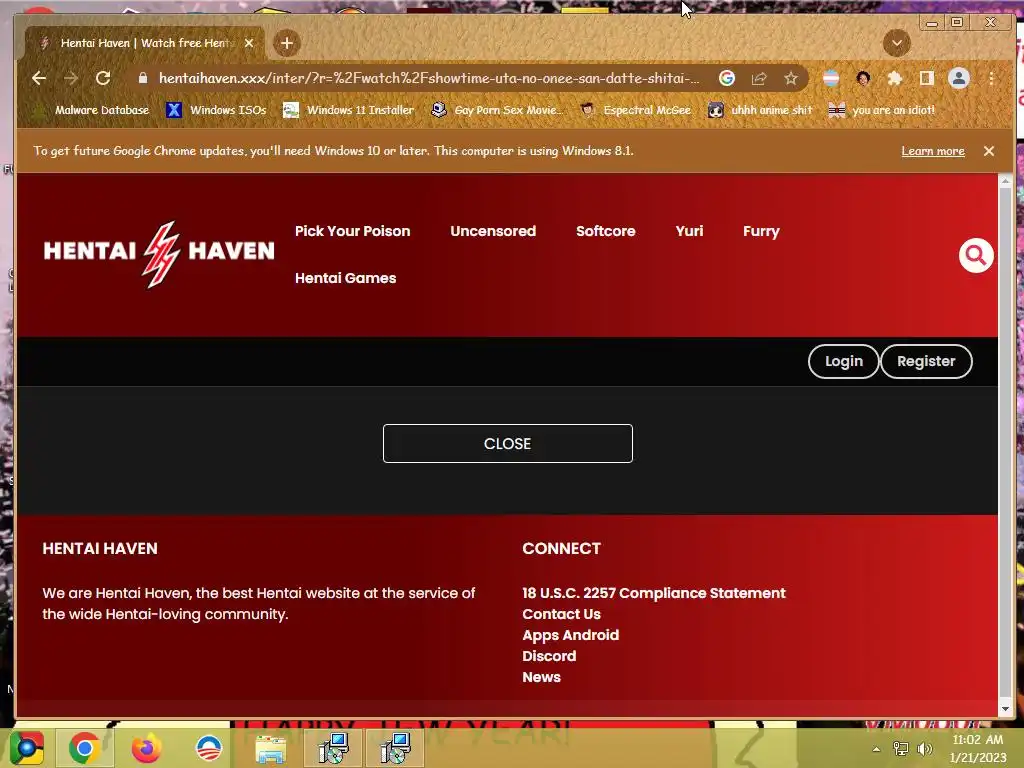Click the site logo in the header

click(159, 254)
